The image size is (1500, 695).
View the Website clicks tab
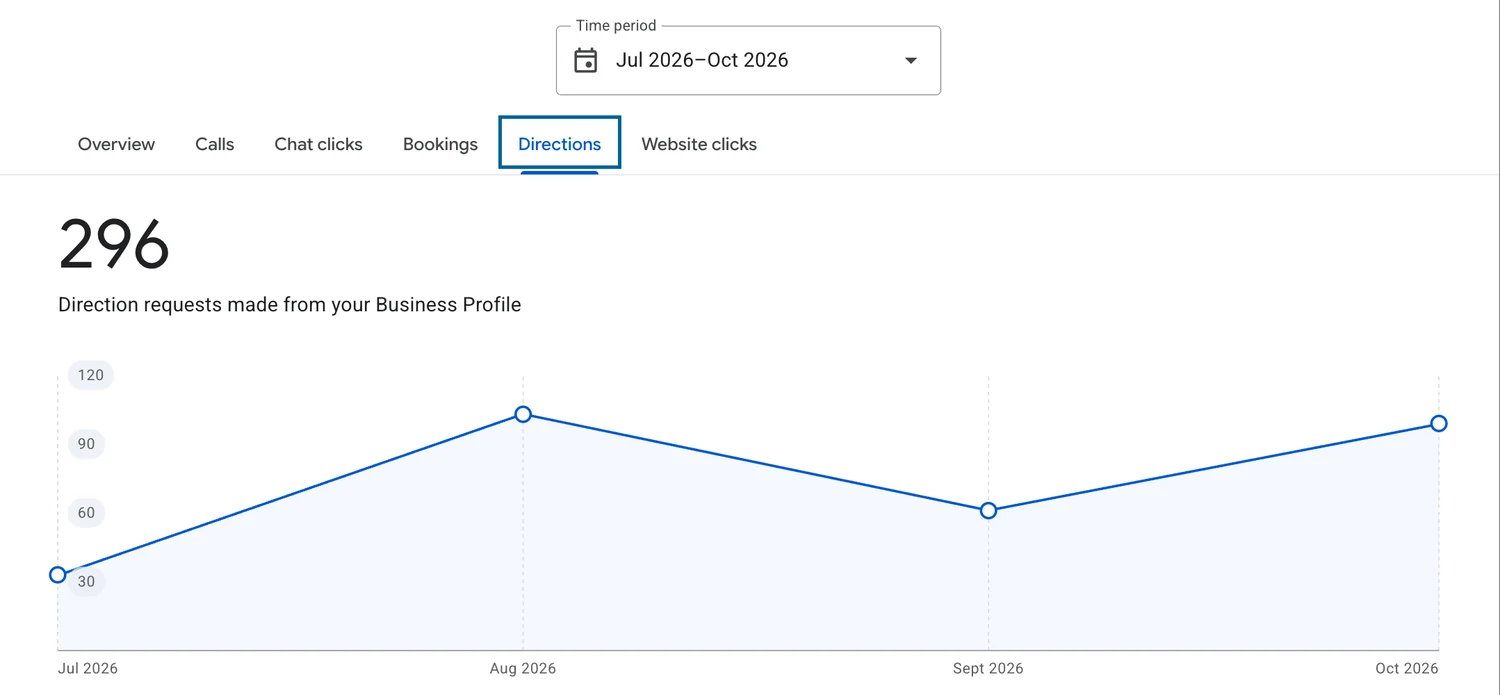point(699,144)
